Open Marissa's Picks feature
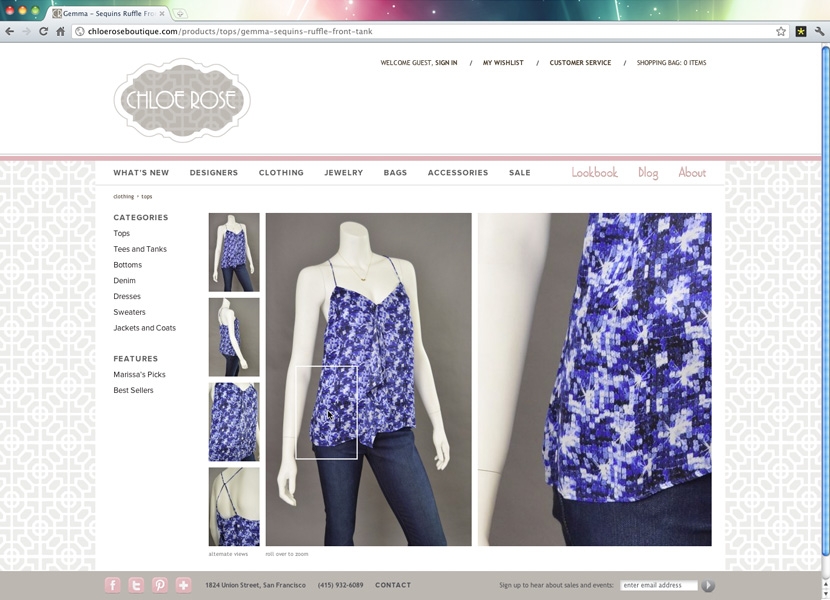The width and height of the screenshot is (830, 600). tap(139, 374)
